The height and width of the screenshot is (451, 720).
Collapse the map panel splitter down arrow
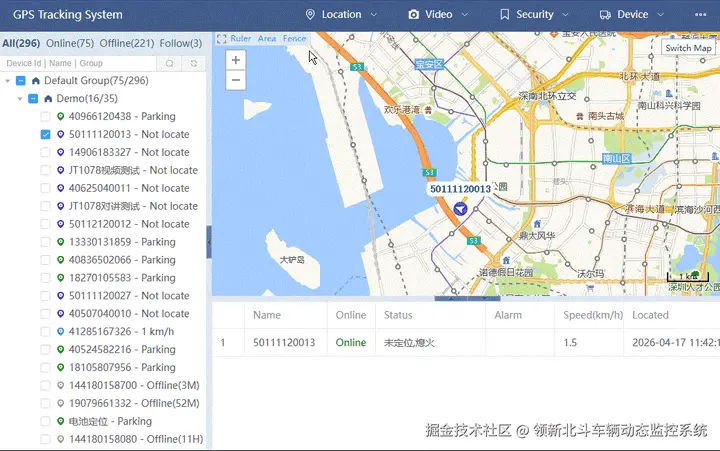point(484,299)
